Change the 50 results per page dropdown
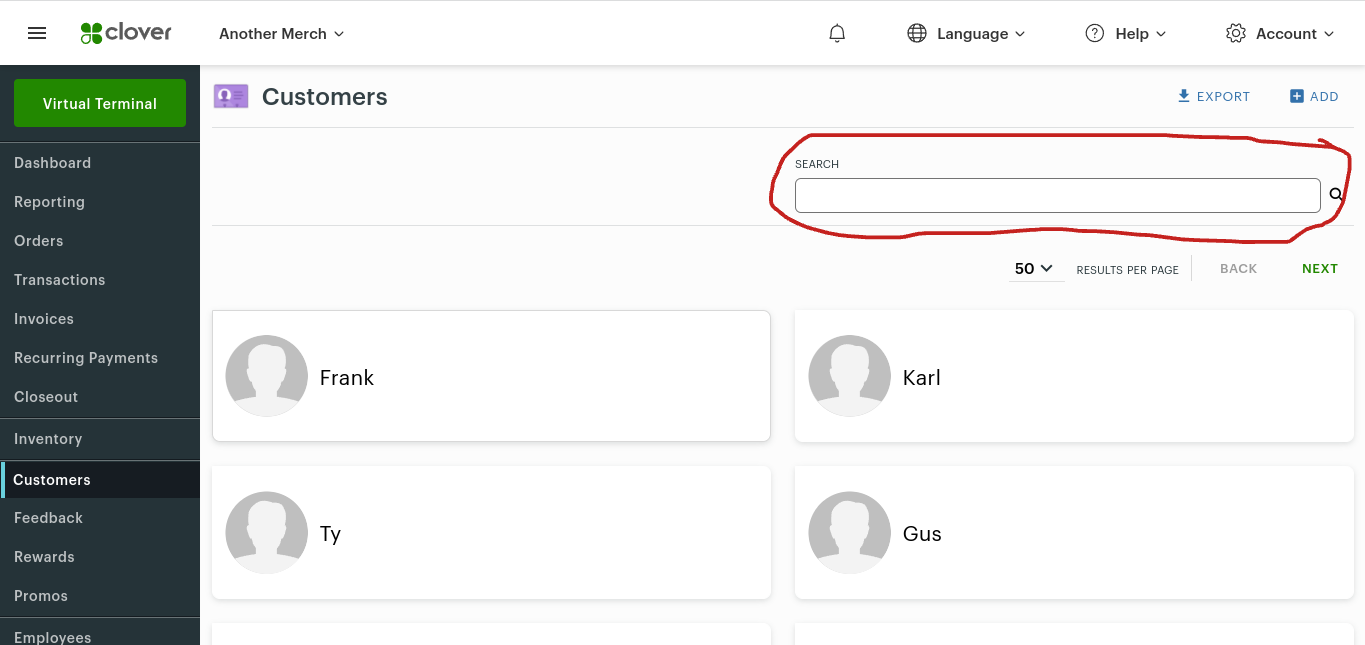The image size is (1365, 645). pyautogui.click(x=1035, y=268)
